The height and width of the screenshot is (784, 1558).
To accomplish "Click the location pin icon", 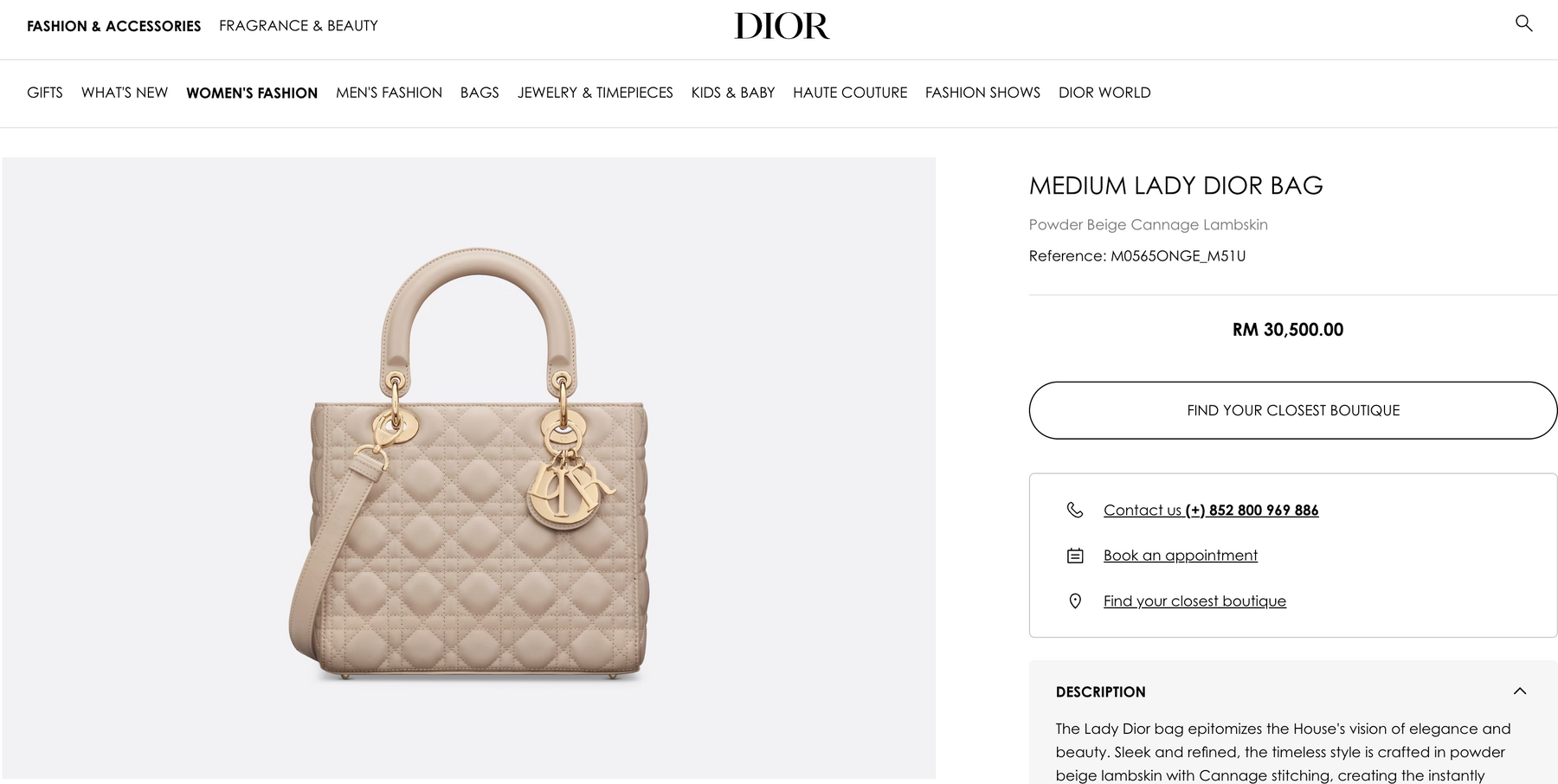I will (1075, 601).
